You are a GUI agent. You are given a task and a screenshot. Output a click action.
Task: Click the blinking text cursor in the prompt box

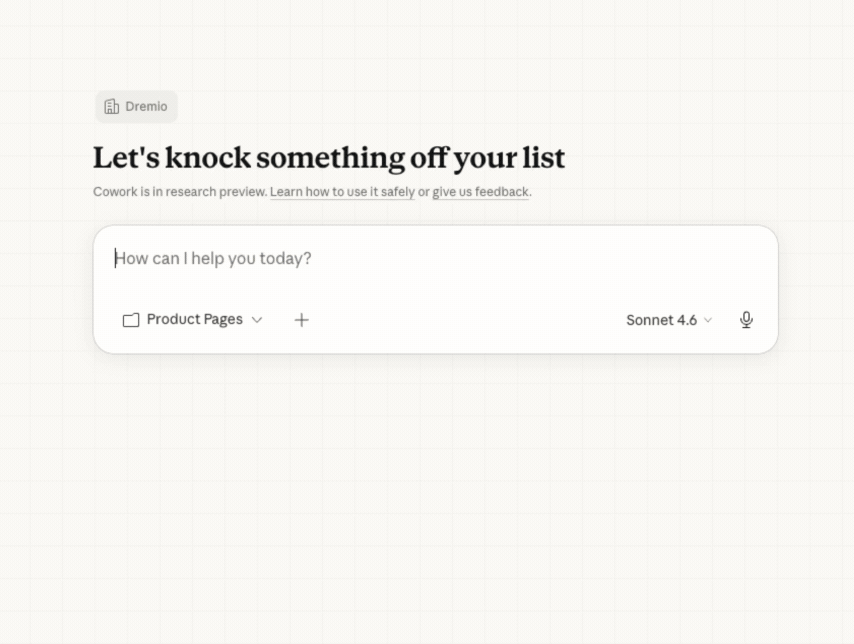116,259
